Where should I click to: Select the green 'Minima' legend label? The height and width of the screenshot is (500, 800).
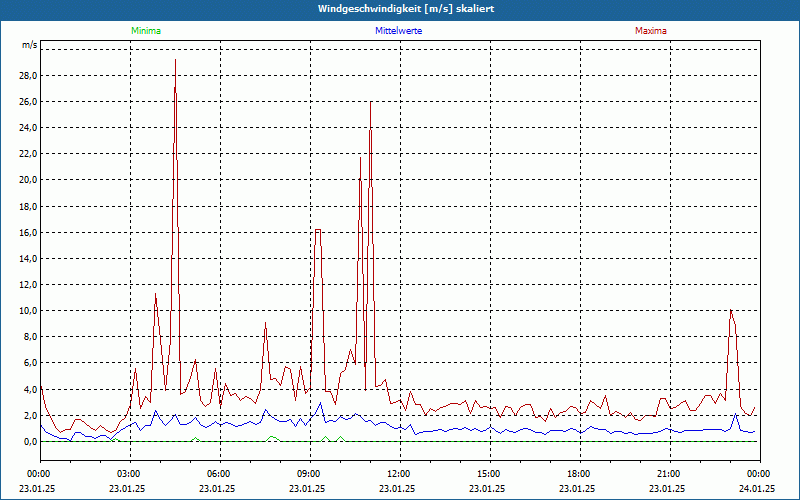146,31
